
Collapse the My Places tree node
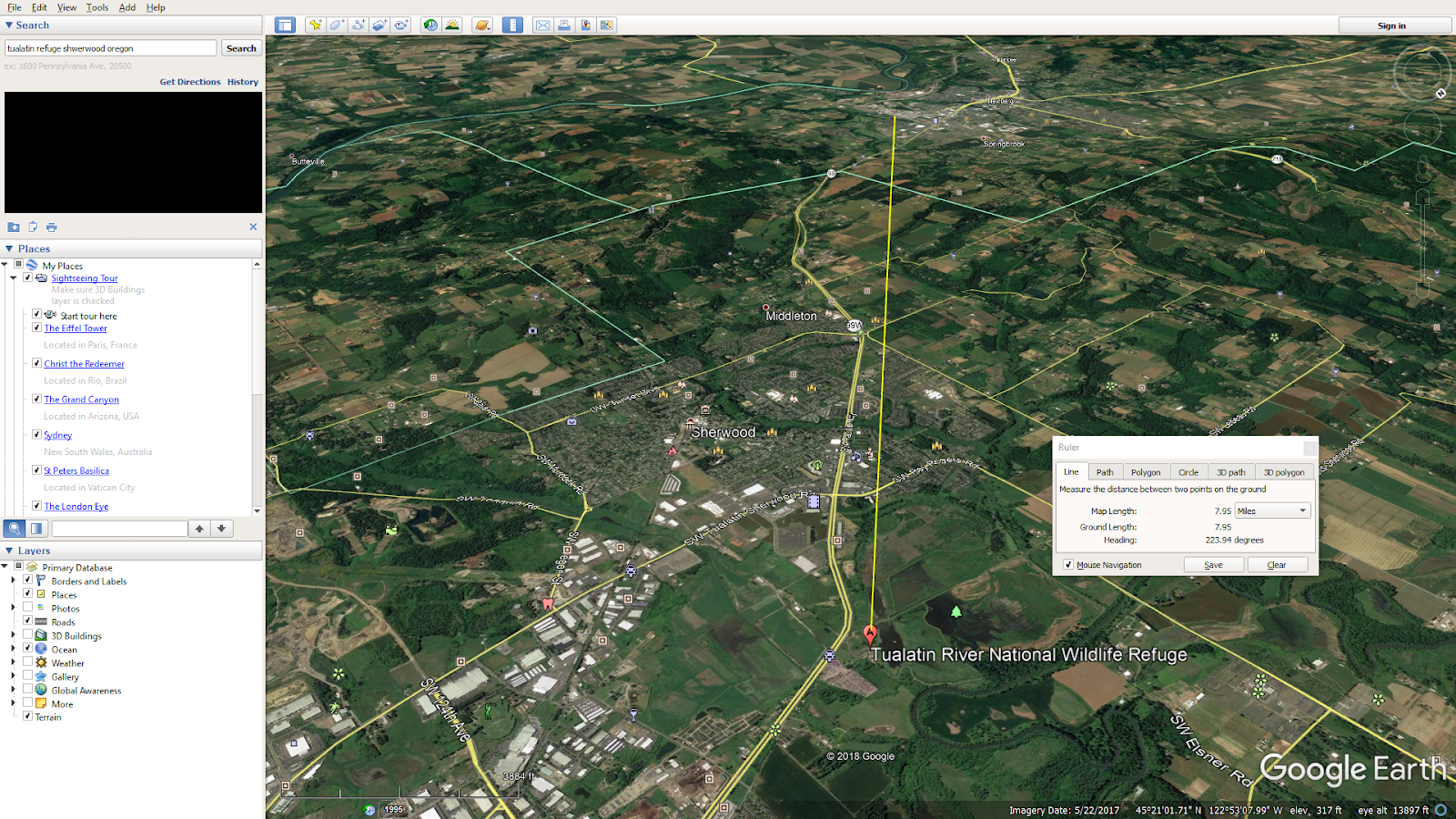5,266
